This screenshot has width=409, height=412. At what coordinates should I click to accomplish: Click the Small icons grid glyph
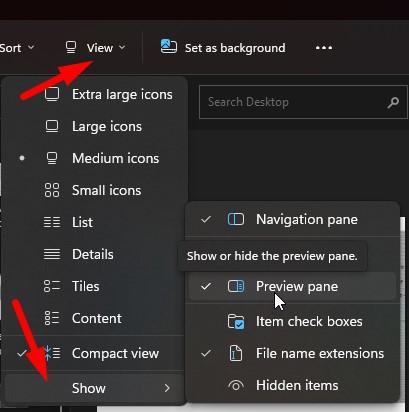pos(52,190)
